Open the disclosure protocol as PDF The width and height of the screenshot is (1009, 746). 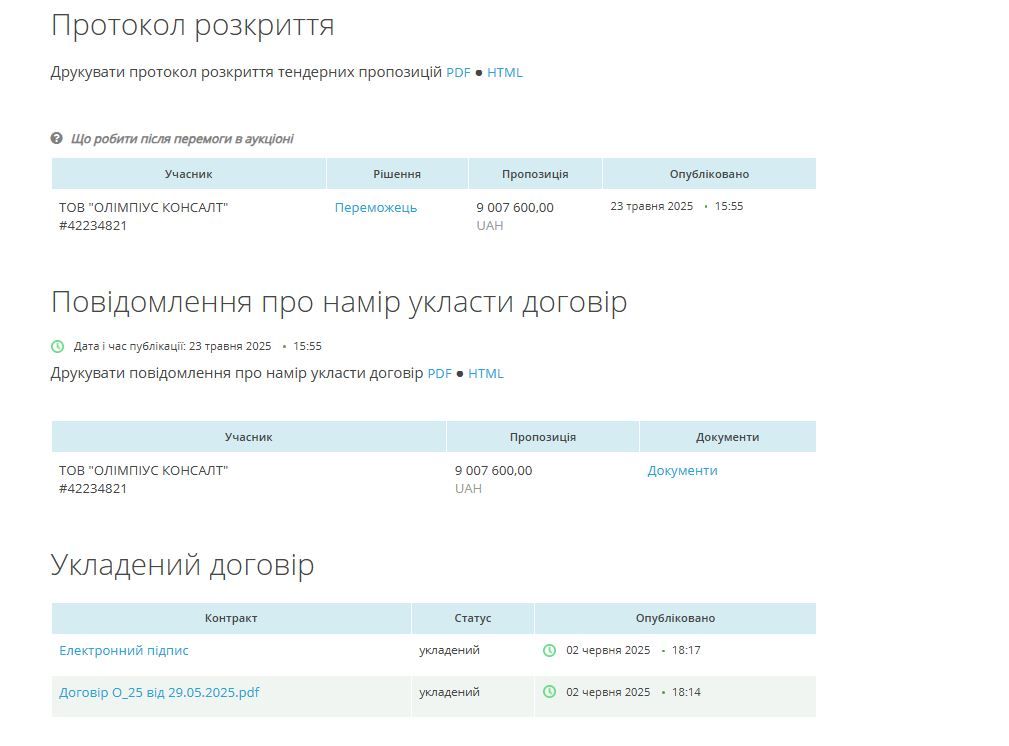coord(458,72)
